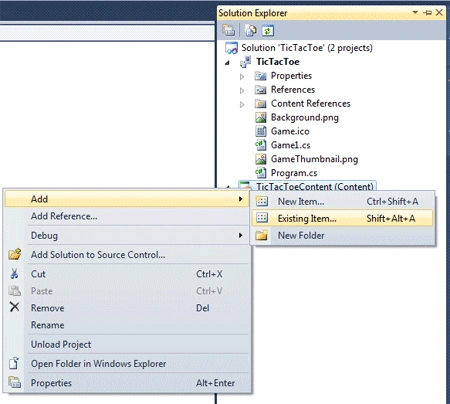The height and width of the screenshot is (404, 450).
Task: Select Properties in the context menu
Action: (x=127, y=383)
